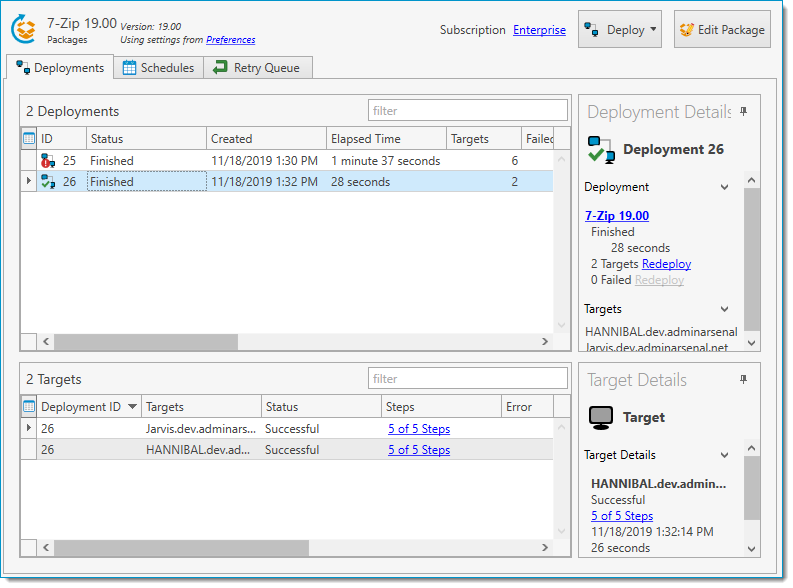This screenshot has height=588, width=793.
Task: Click the successful deployment 26 status icon
Action: tap(47, 182)
